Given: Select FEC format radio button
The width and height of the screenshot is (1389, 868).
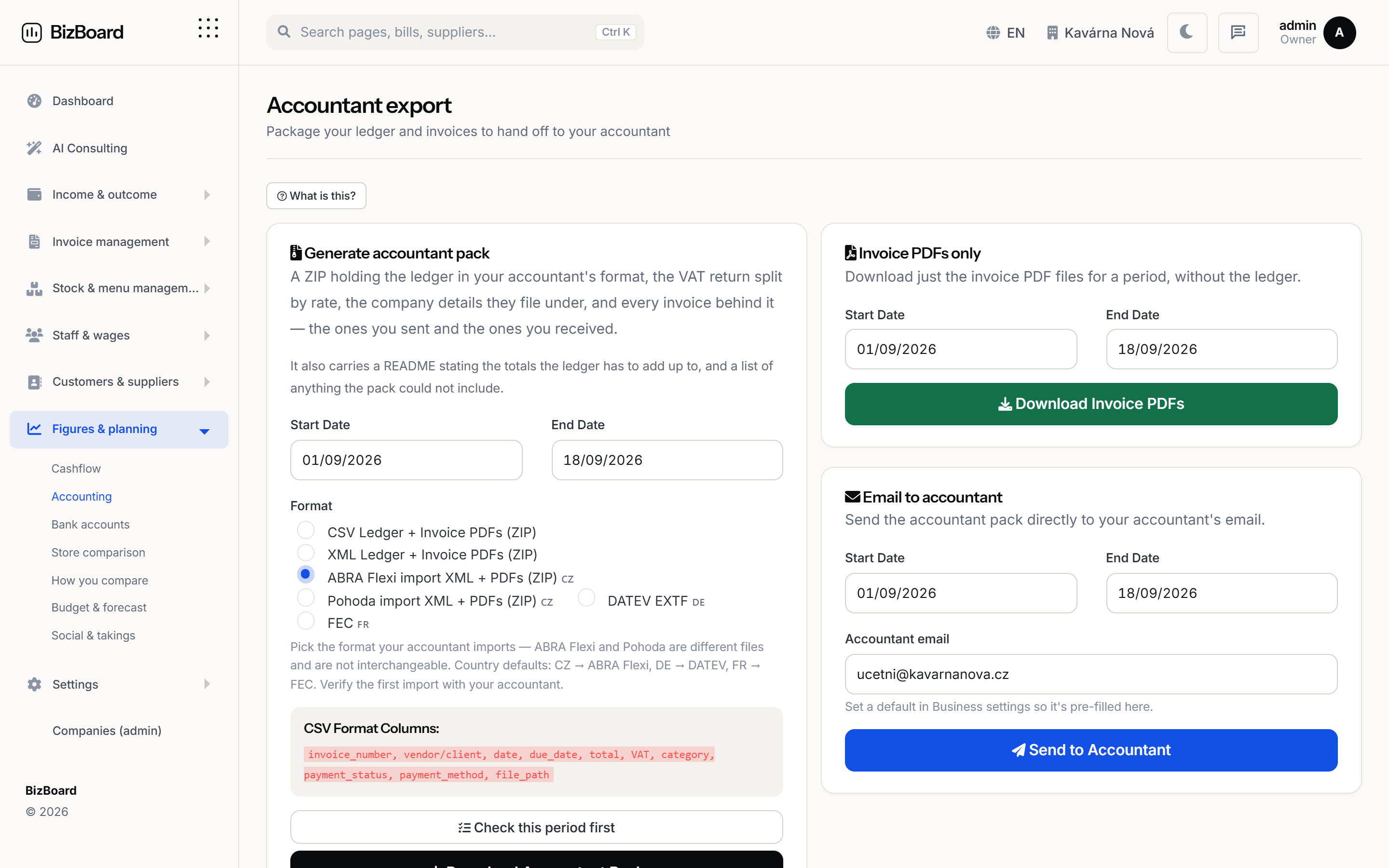Looking at the screenshot, I should point(306,621).
